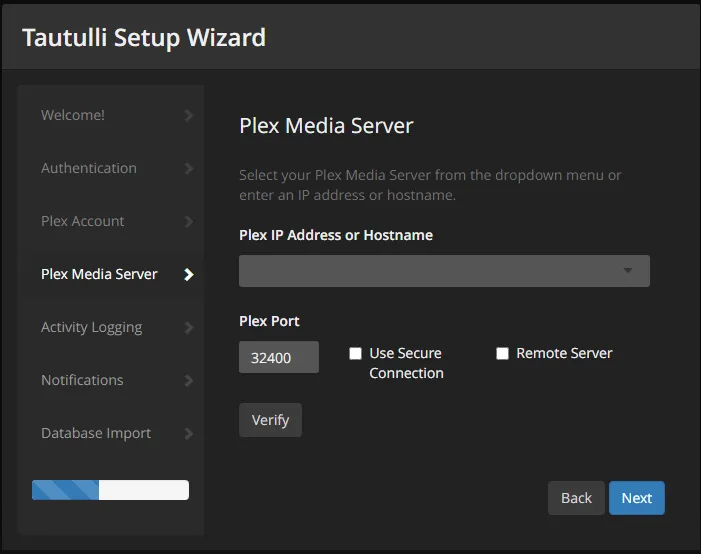Click the white chevron beside Plex Media Server

coord(189,275)
